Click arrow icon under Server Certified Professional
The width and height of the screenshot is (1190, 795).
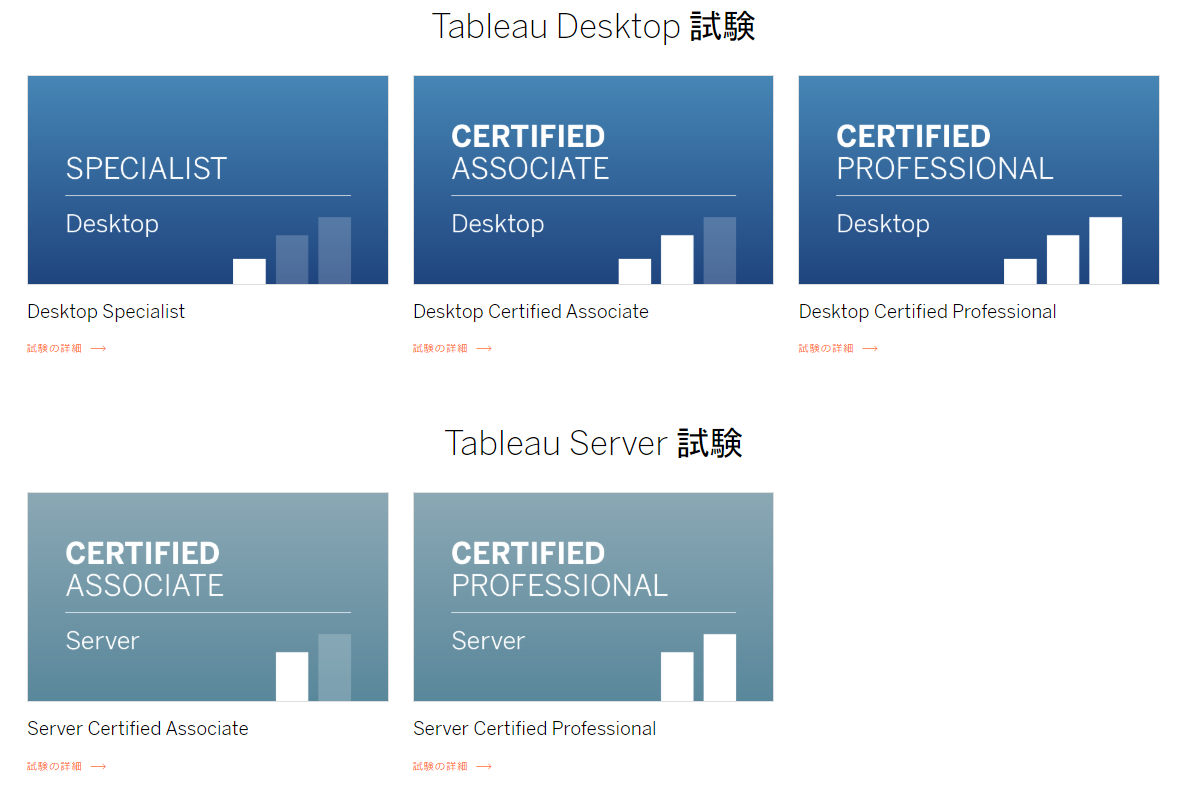484,766
